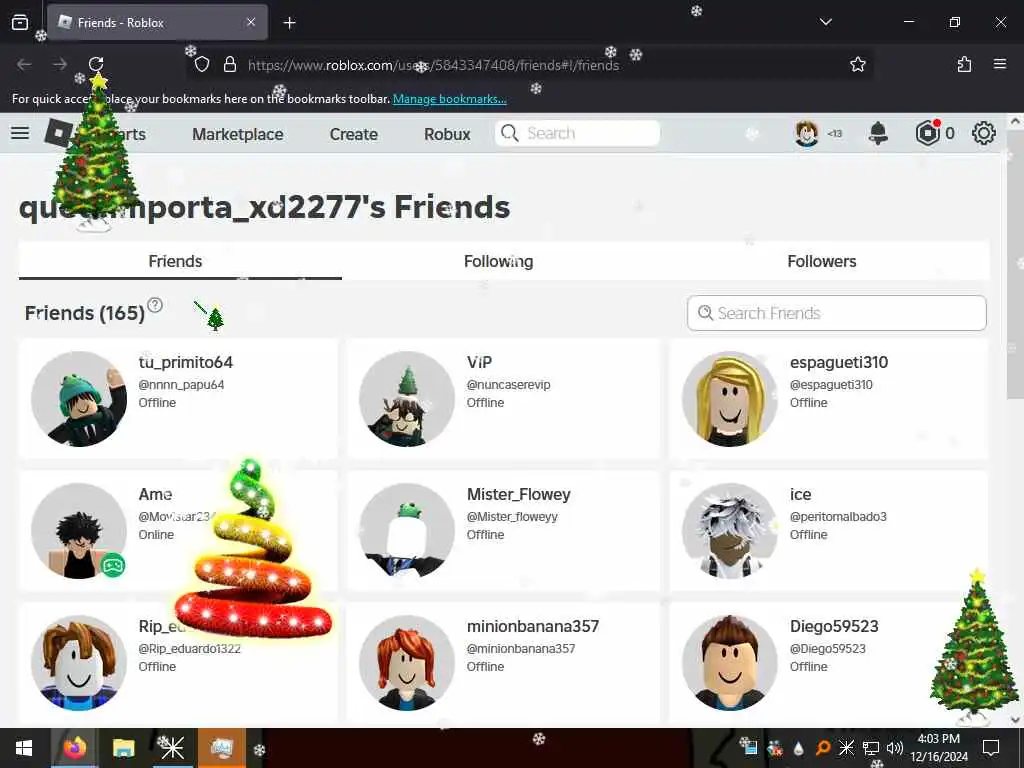Click Diego59523's avatar thumbnail
The width and height of the screenshot is (1024, 768).
(x=729, y=663)
